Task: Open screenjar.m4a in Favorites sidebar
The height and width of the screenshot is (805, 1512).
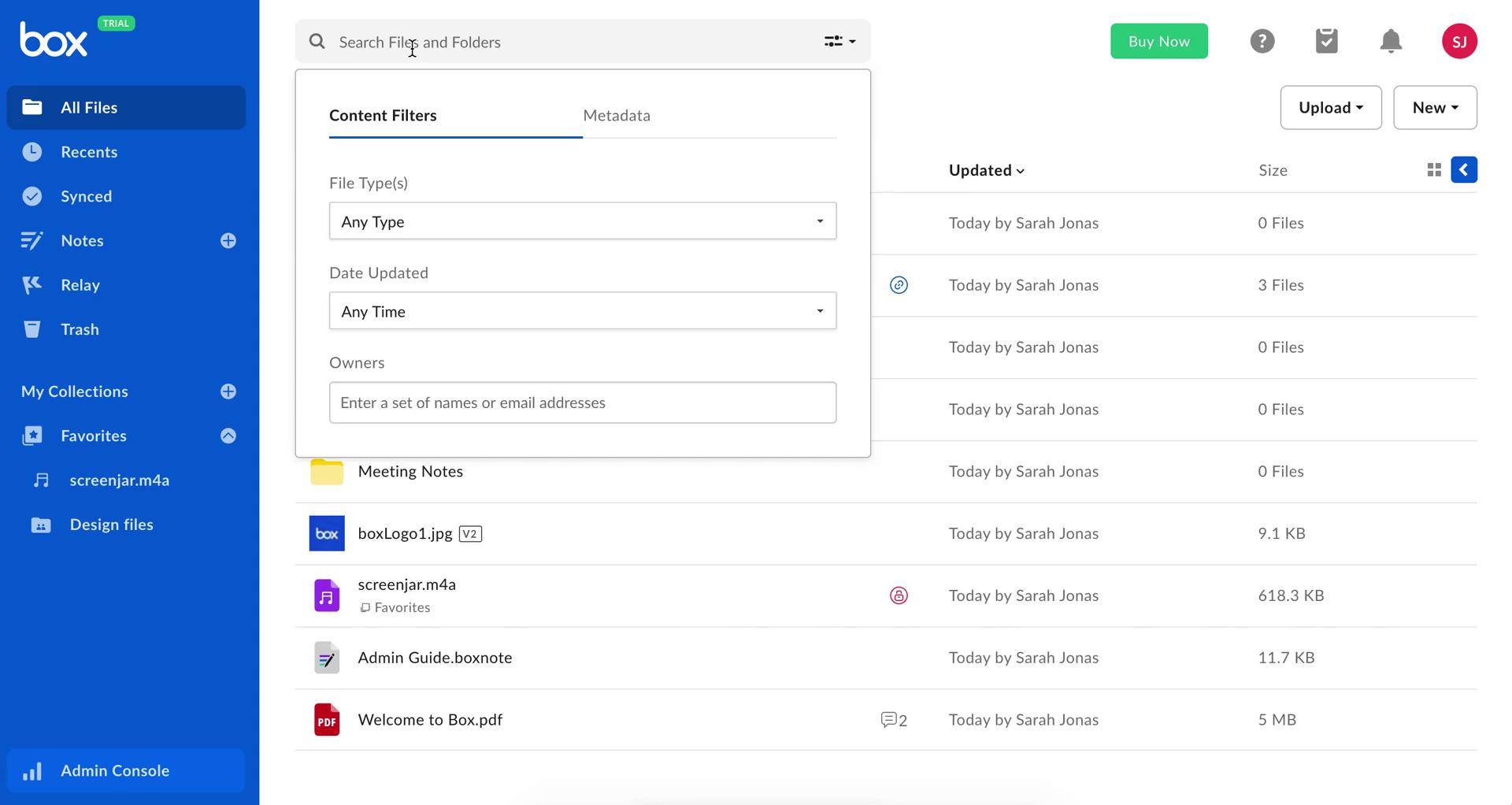Action: coord(119,480)
